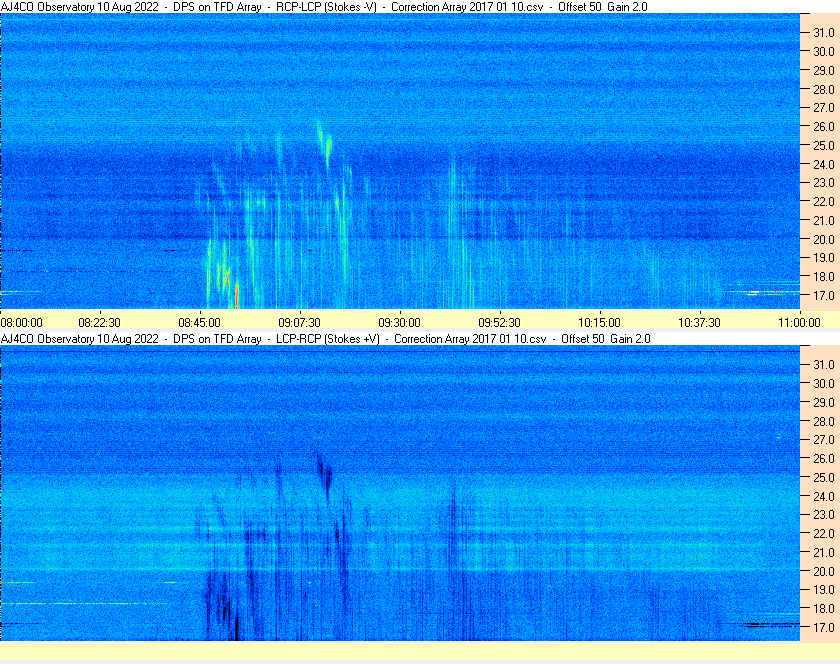Click the 08:22:30 time axis label
Image resolution: width=840 pixels, height=664 pixels.
100,323
